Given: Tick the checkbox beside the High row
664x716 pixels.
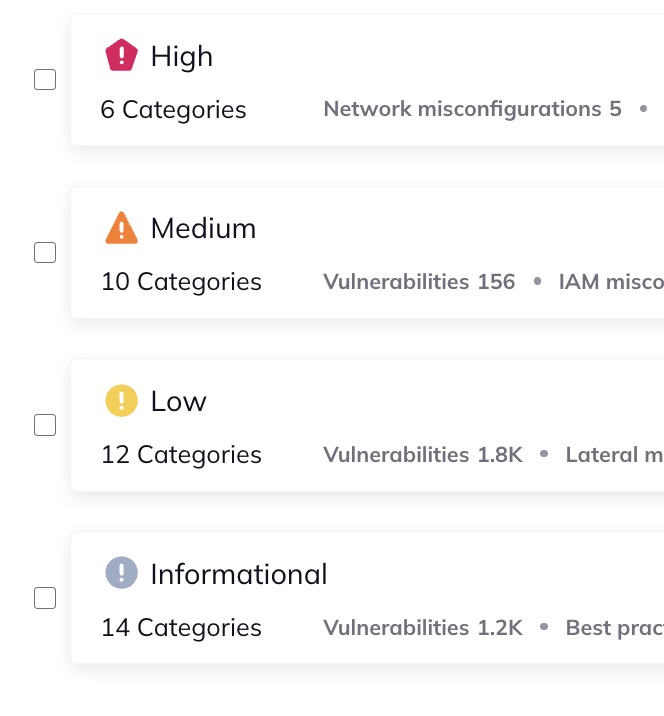Looking at the screenshot, I should pos(45,80).
